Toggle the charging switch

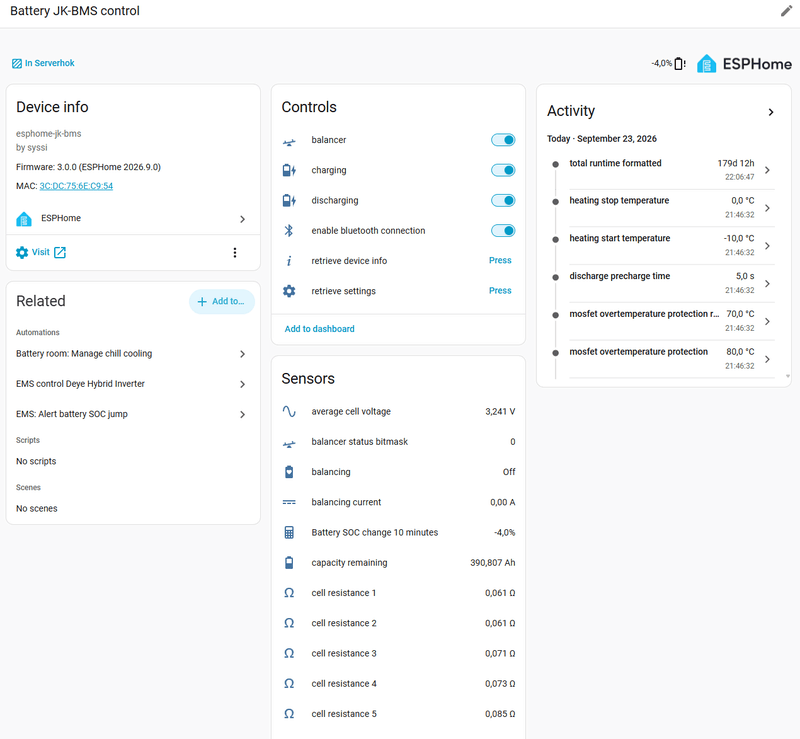(503, 170)
